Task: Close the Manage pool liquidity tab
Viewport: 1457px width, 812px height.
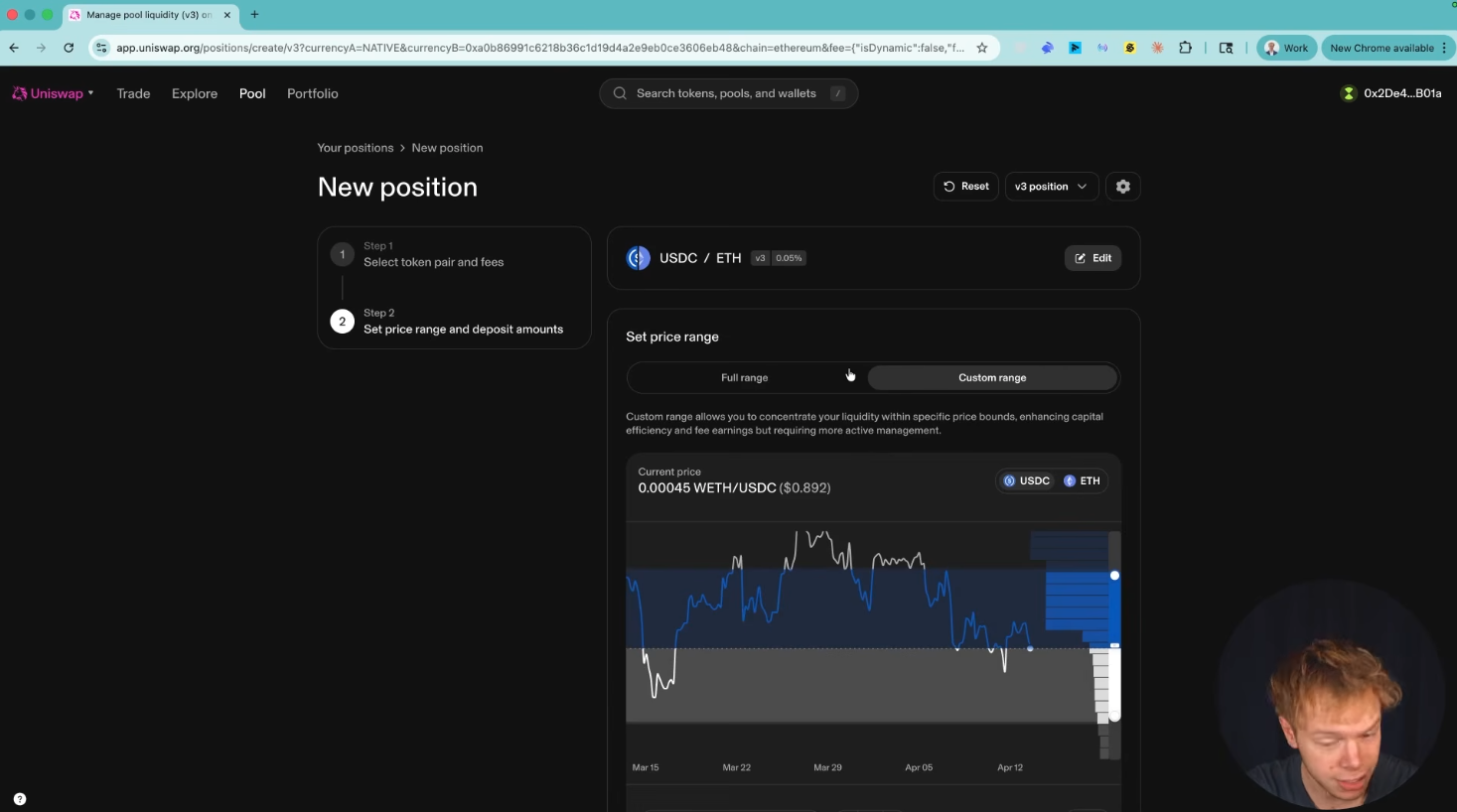Action: tap(227, 15)
